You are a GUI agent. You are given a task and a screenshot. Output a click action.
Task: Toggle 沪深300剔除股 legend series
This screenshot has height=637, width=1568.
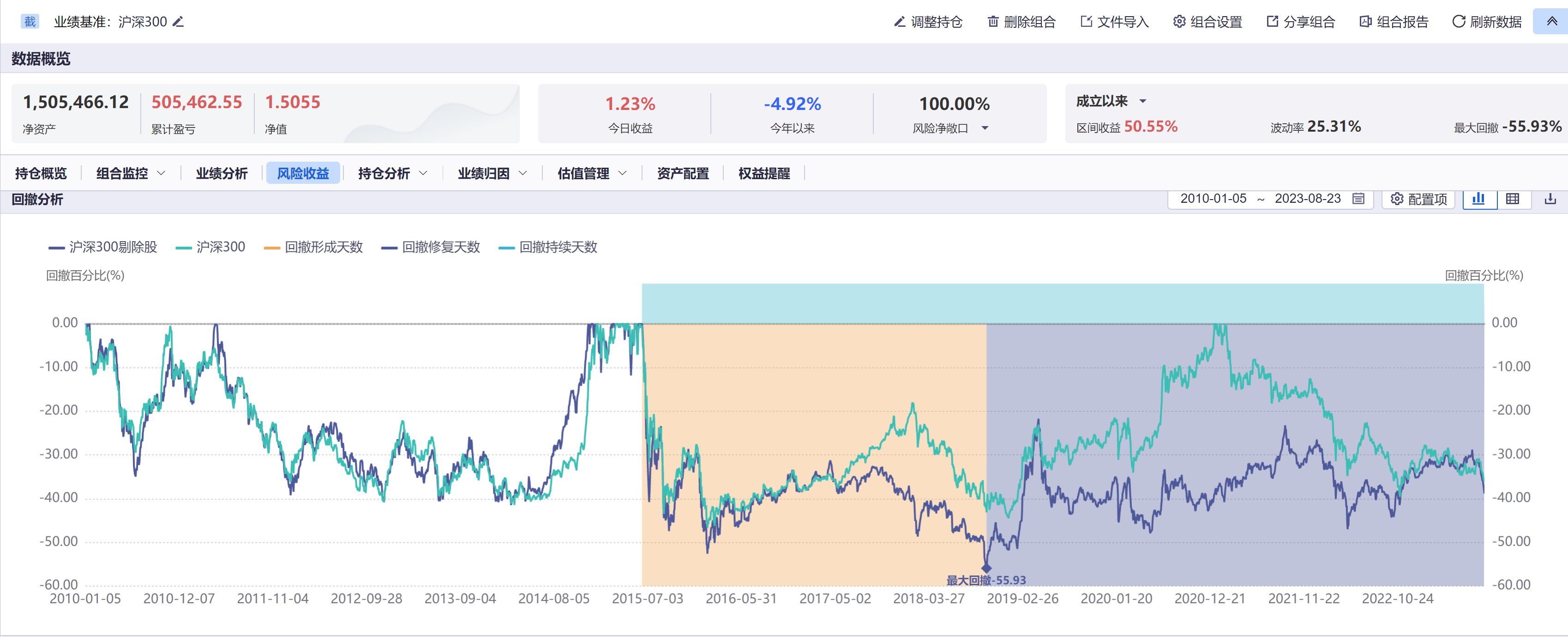click(103, 247)
